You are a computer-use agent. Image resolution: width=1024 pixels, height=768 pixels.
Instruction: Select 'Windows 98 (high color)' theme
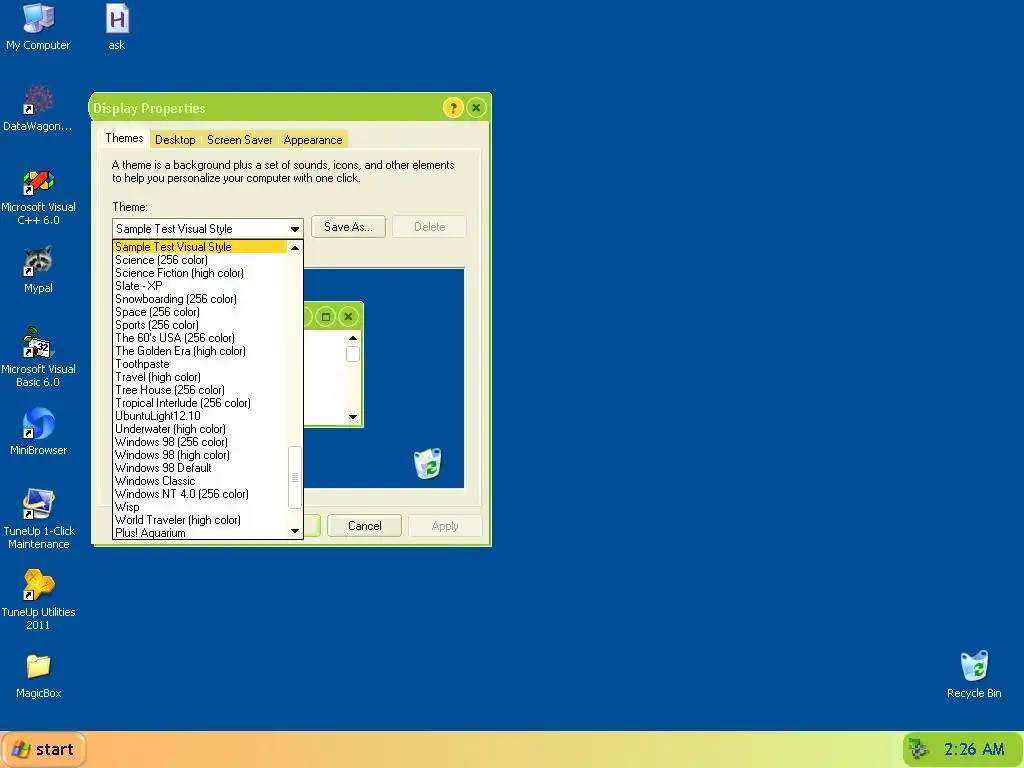[200, 455]
